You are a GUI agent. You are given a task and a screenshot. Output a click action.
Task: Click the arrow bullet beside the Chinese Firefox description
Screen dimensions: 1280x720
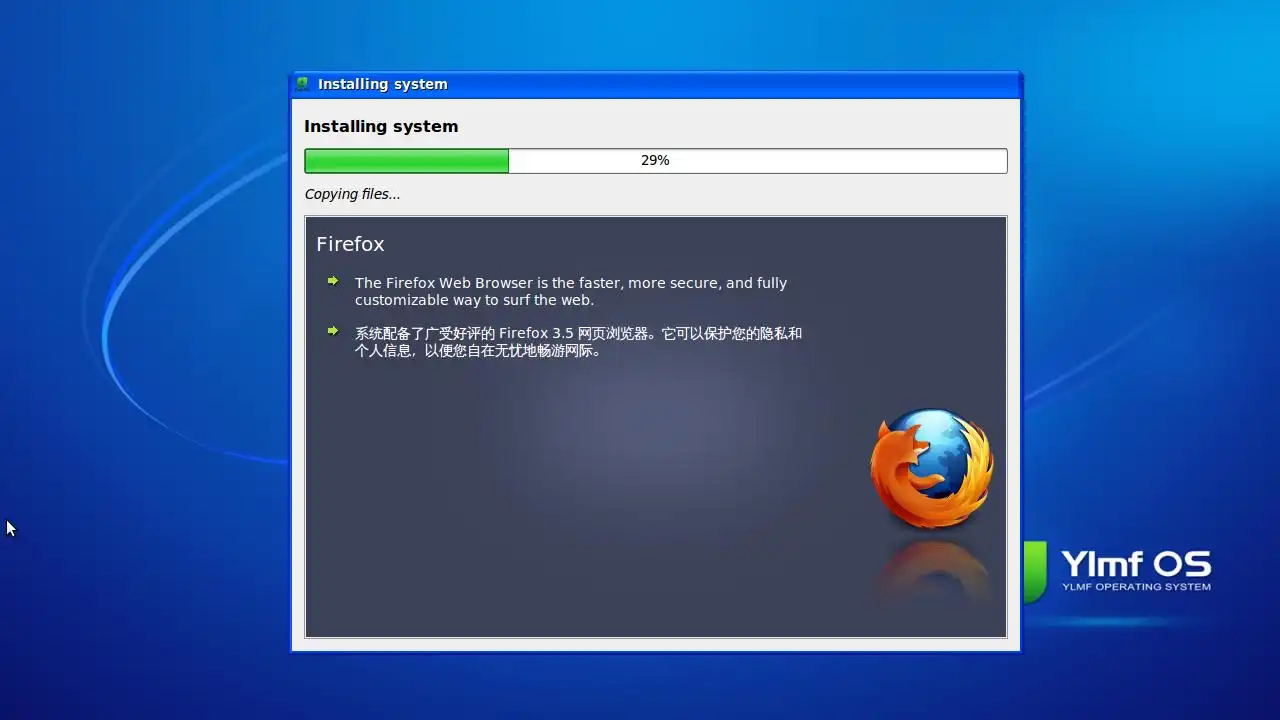(x=333, y=331)
